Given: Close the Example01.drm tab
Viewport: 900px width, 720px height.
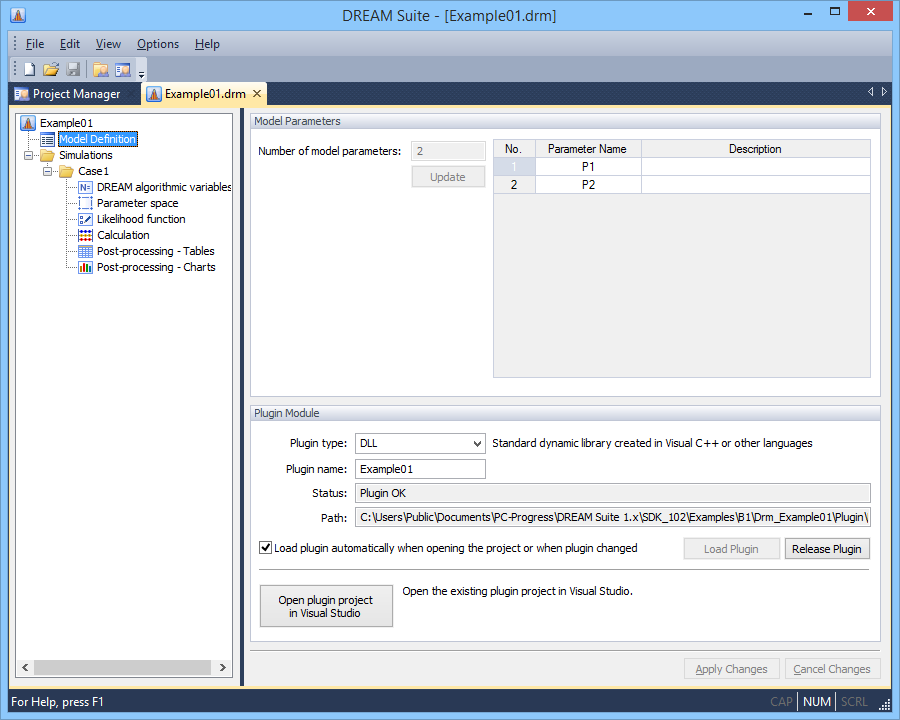Looking at the screenshot, I should click(257, 94).
